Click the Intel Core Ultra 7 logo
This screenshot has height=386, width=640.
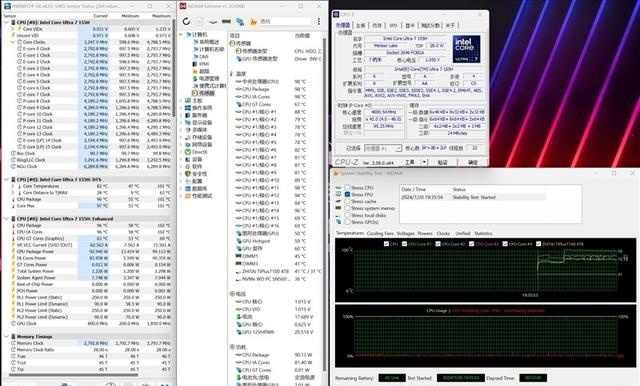[466, 49]
